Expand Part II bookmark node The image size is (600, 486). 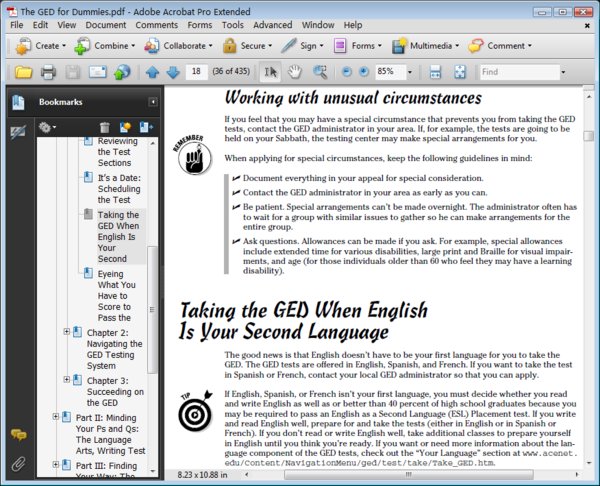point(55,416)
